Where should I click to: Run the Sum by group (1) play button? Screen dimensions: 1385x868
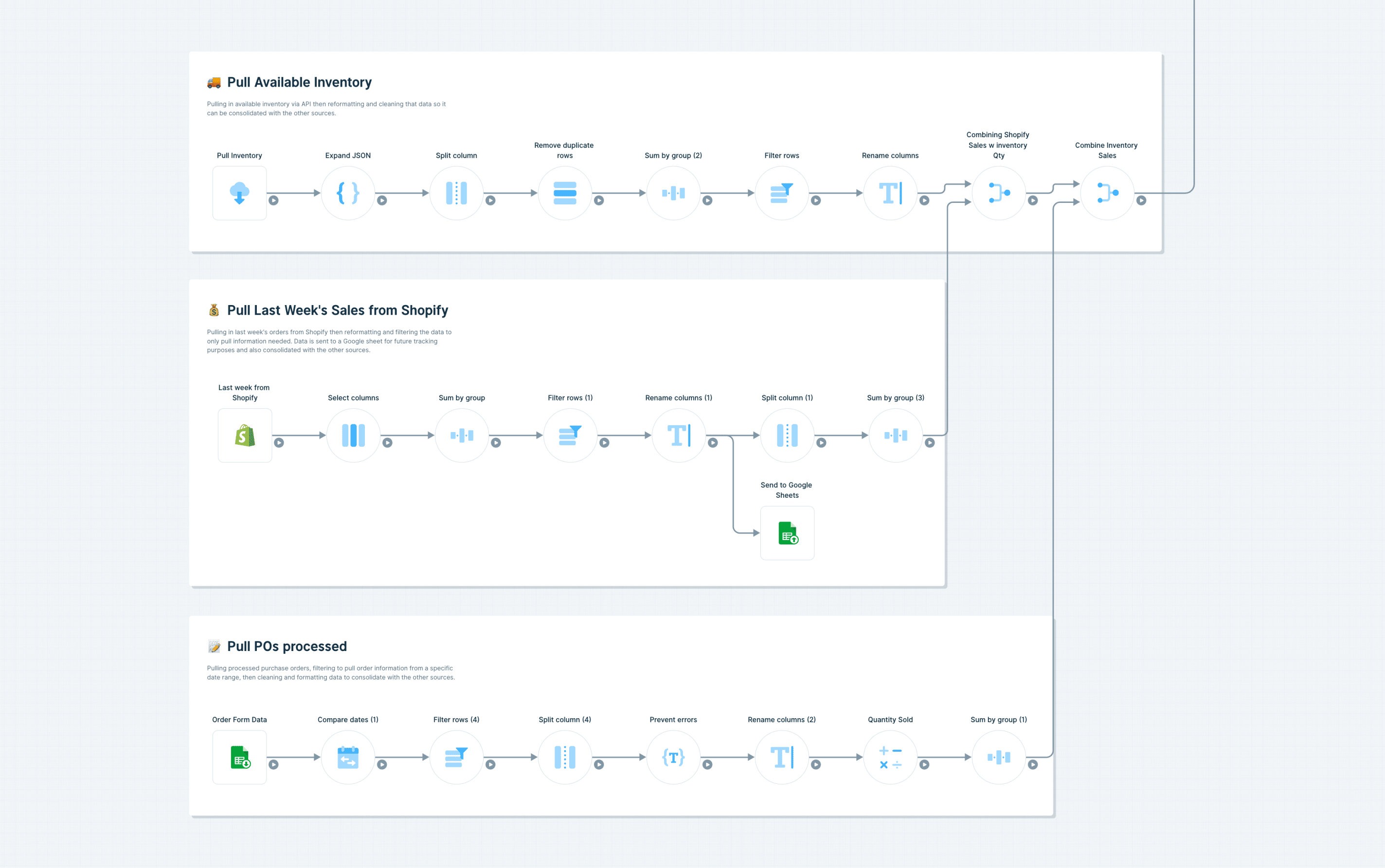pyautogui.click(x=1033, y=765)
